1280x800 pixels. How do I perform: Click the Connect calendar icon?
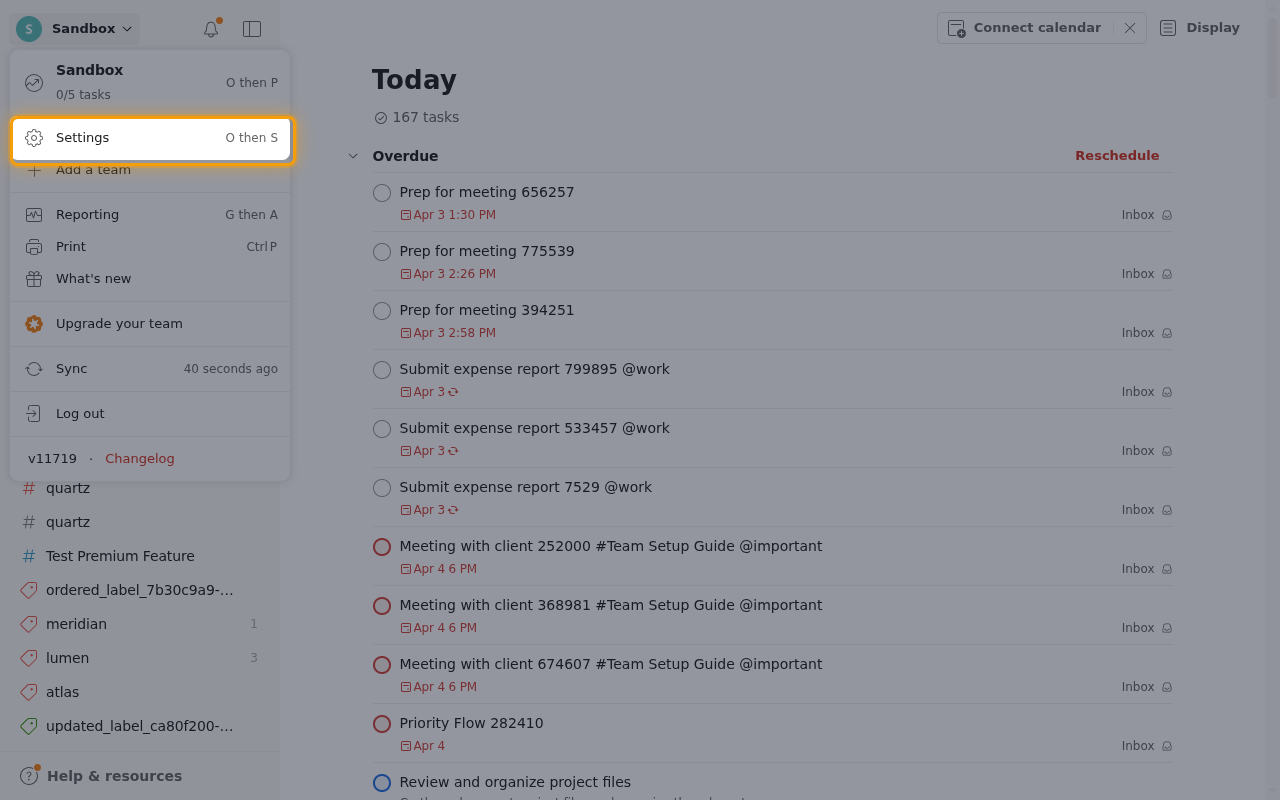point(957,28)
